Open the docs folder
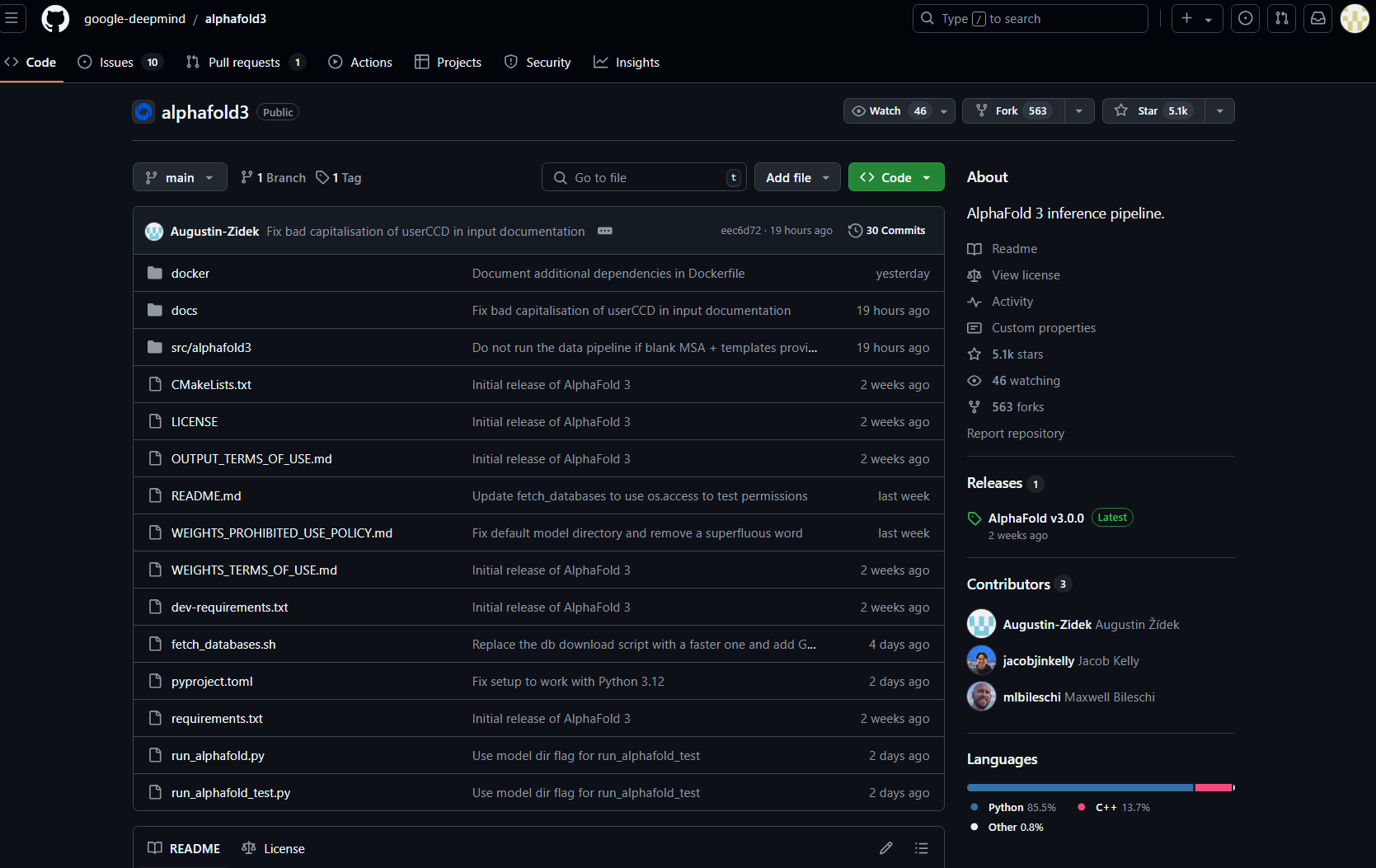 (x=184, y=311)
